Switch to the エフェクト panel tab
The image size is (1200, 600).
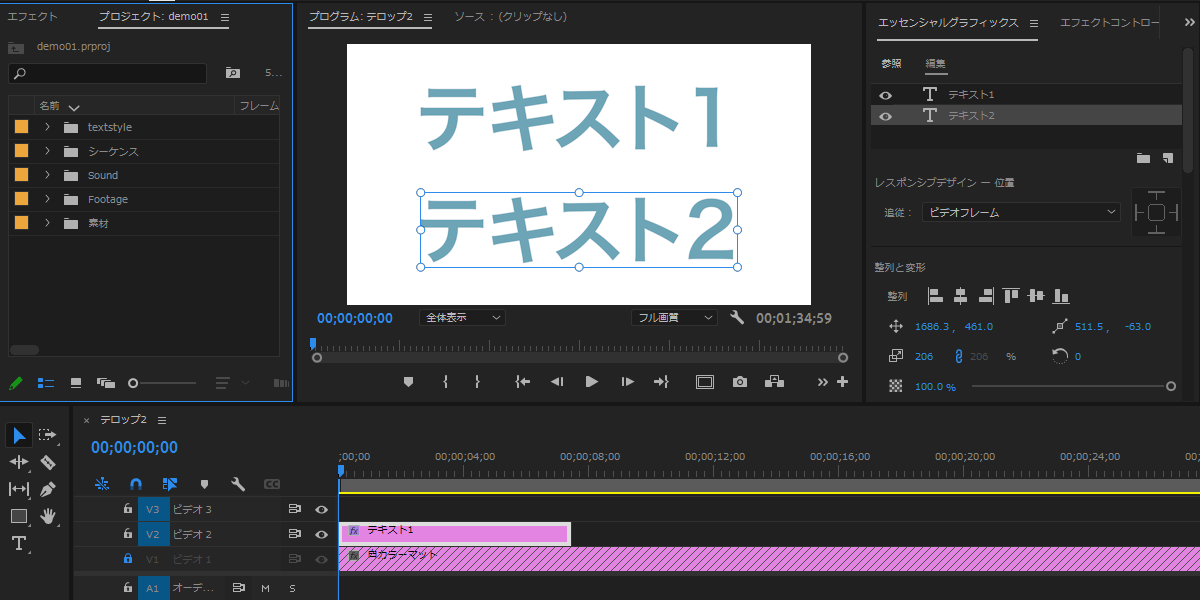pos(33,17)
